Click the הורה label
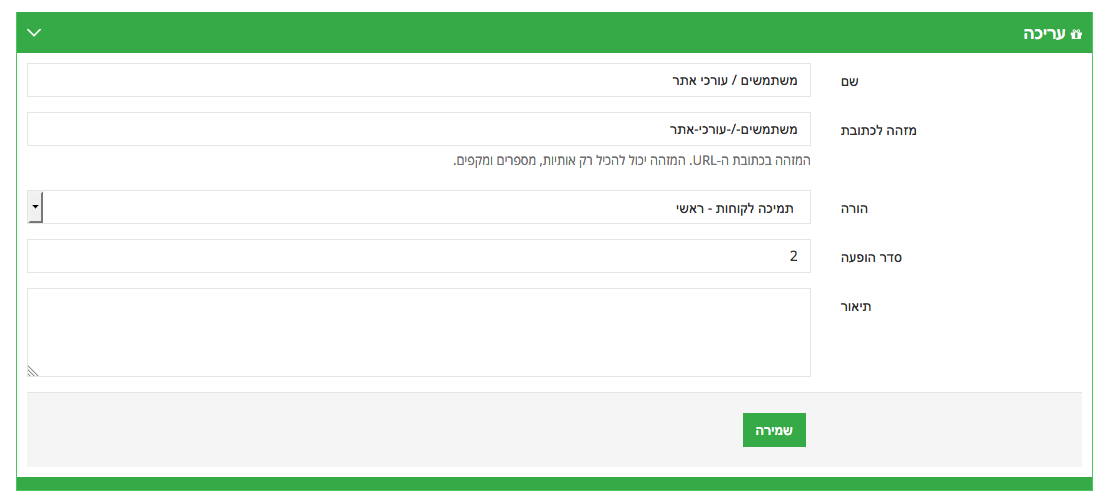 pyautogui.click(x=854, y=209)
